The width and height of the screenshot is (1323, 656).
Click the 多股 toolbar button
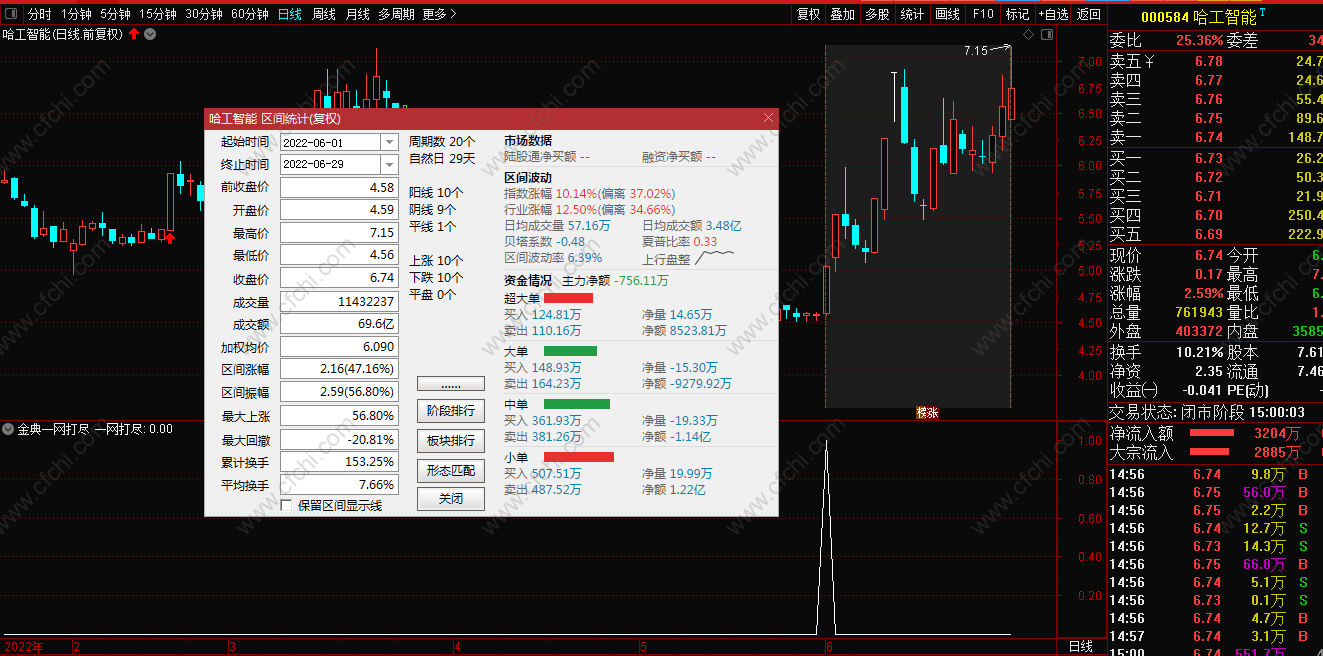(877, 14)
